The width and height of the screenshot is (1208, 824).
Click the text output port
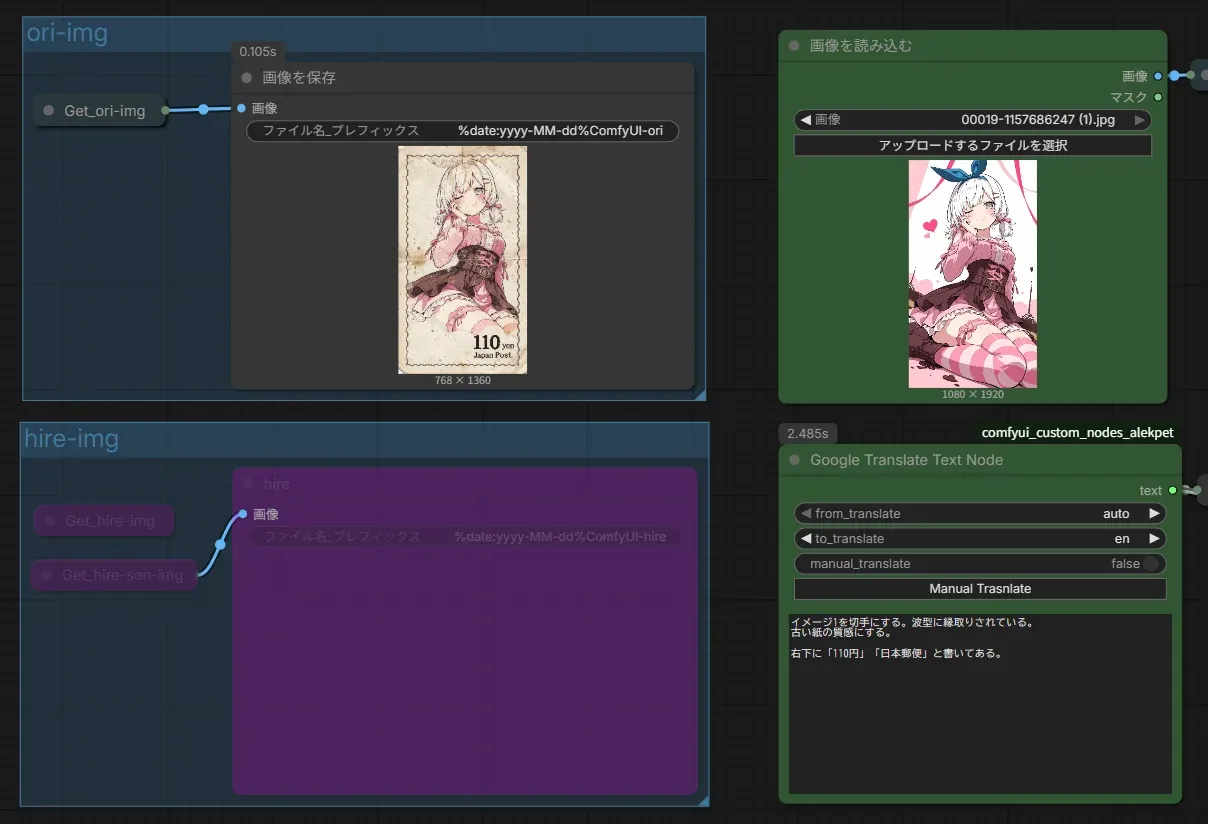(x=1172, y=490)
